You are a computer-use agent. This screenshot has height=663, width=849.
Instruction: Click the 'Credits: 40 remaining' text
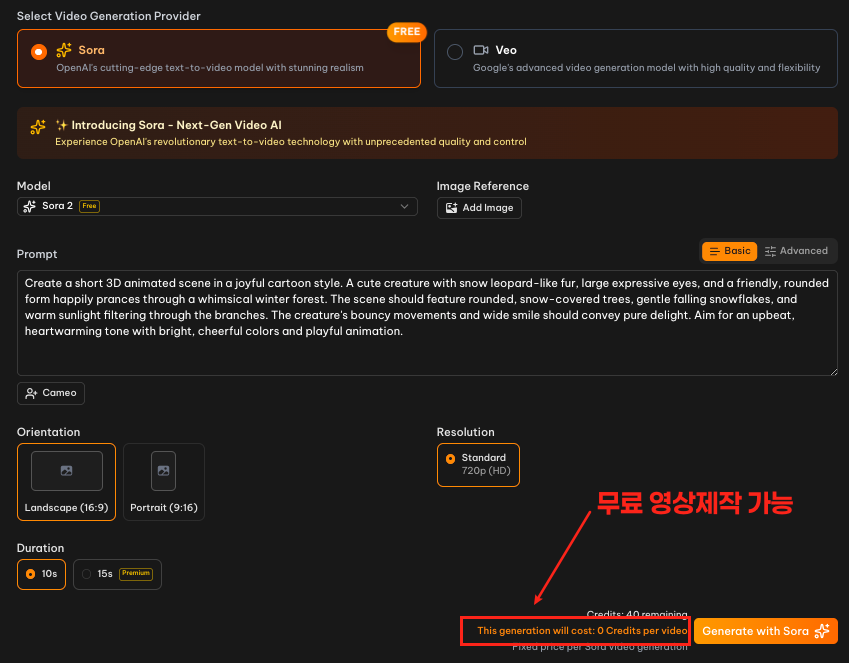point(637,615)
